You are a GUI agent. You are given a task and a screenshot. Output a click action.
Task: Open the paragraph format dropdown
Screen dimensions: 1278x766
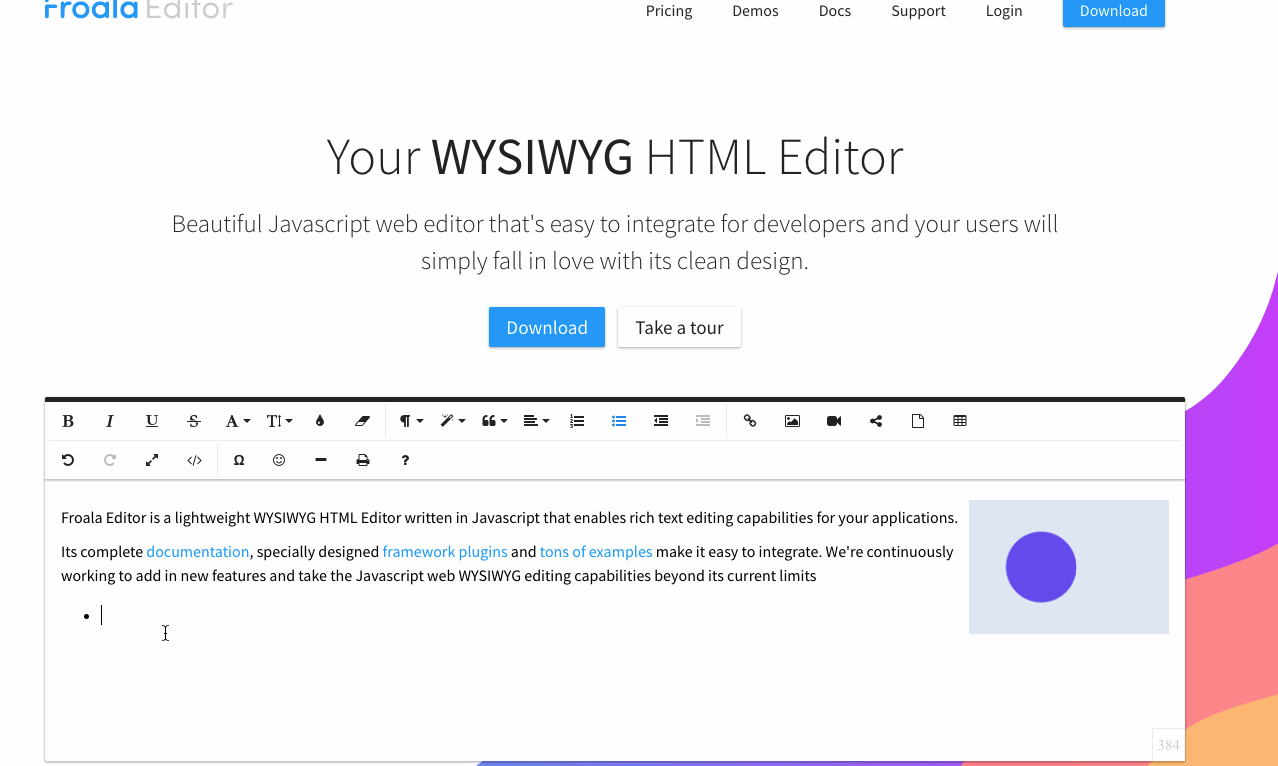point(411,421)
